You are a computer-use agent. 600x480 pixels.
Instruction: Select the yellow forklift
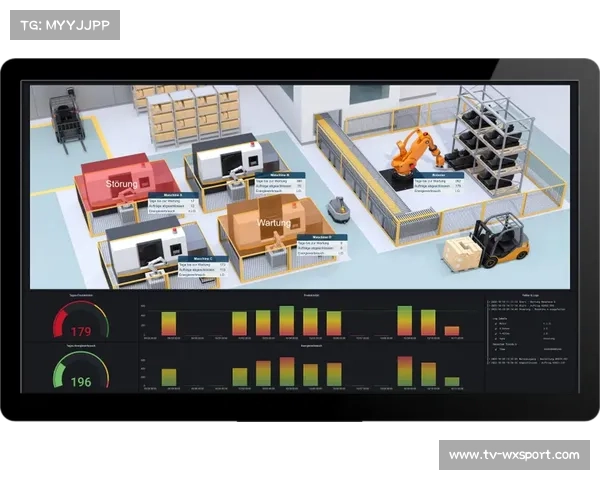click(x=498, y=241)
